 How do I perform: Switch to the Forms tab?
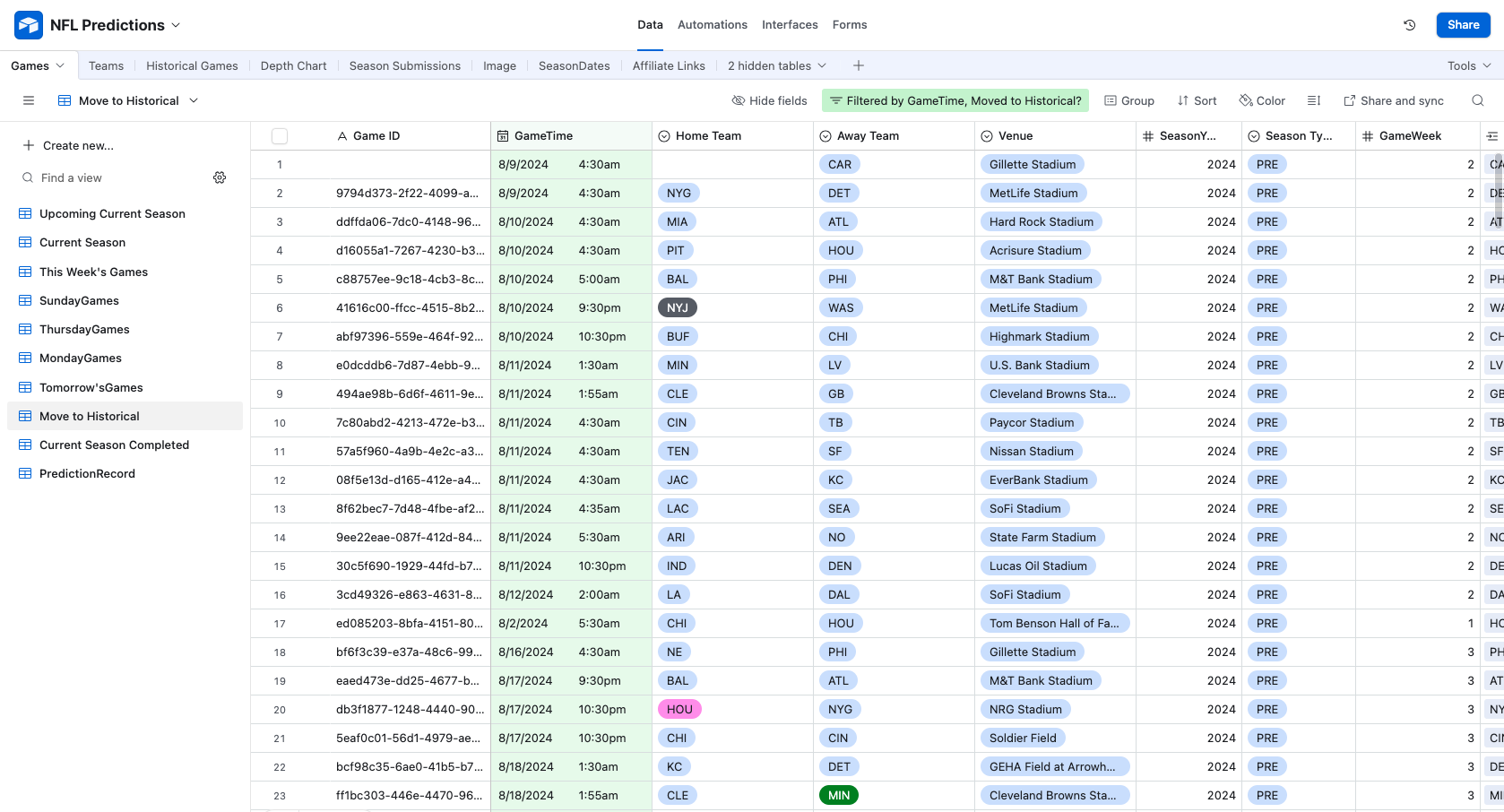click(x=850, y=25)
